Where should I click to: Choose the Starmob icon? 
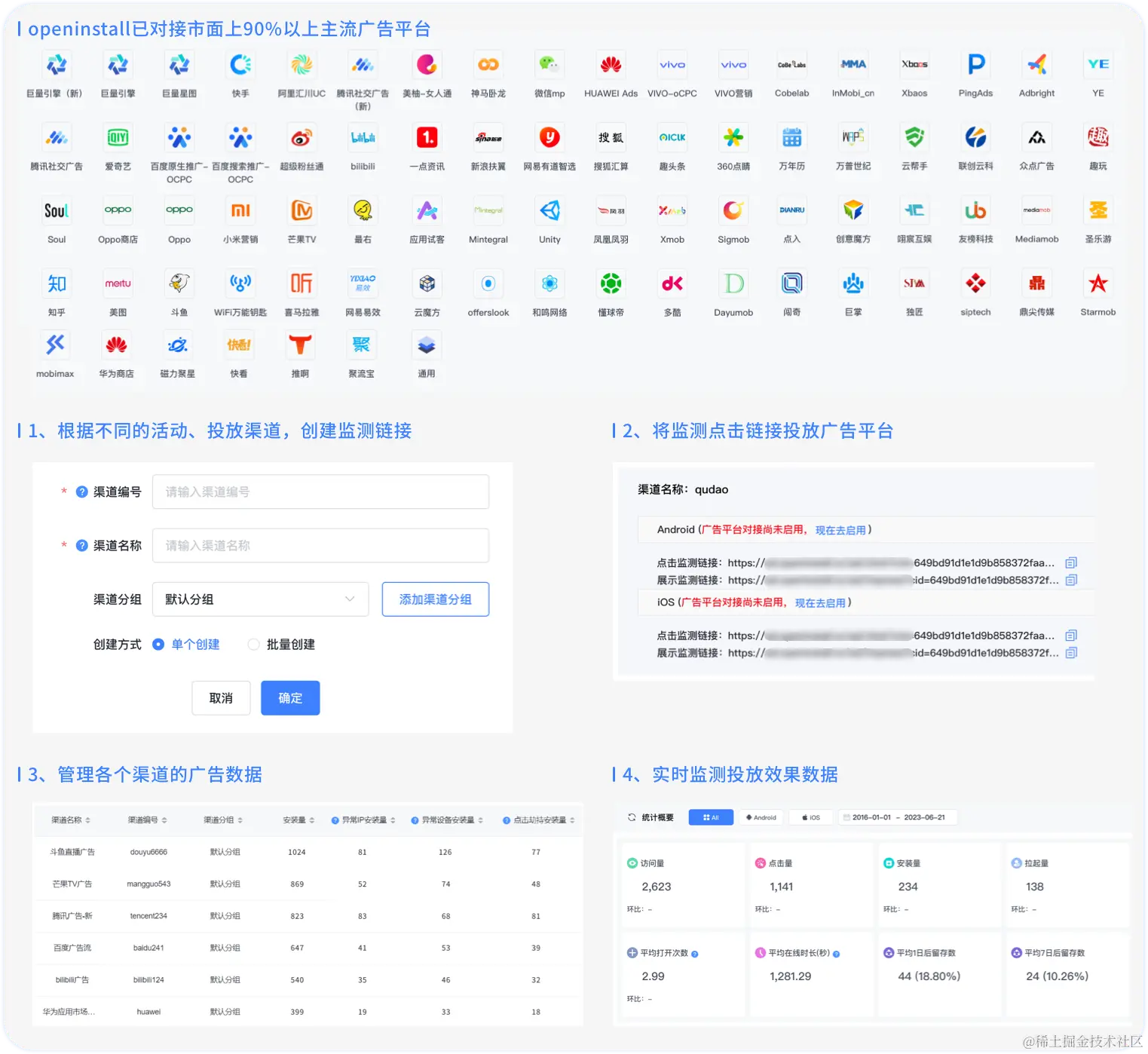click(x=1098, y=283)
